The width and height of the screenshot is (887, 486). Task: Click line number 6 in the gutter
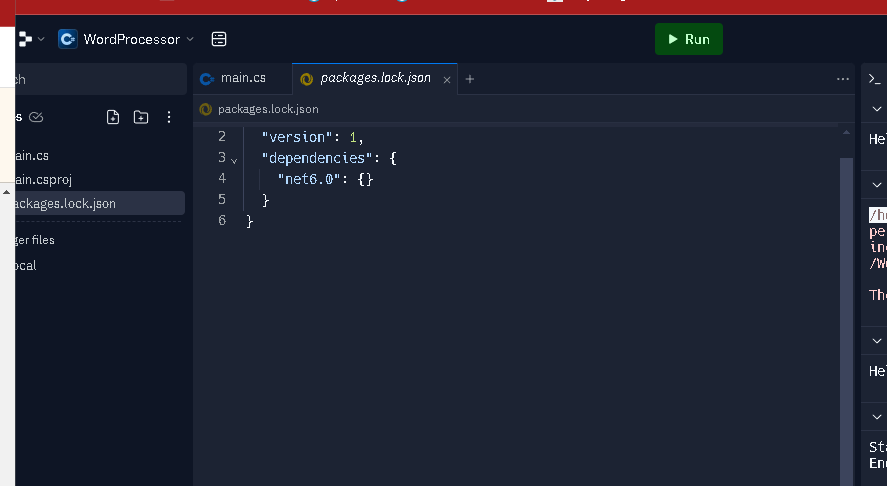click(x=222, y=220)
